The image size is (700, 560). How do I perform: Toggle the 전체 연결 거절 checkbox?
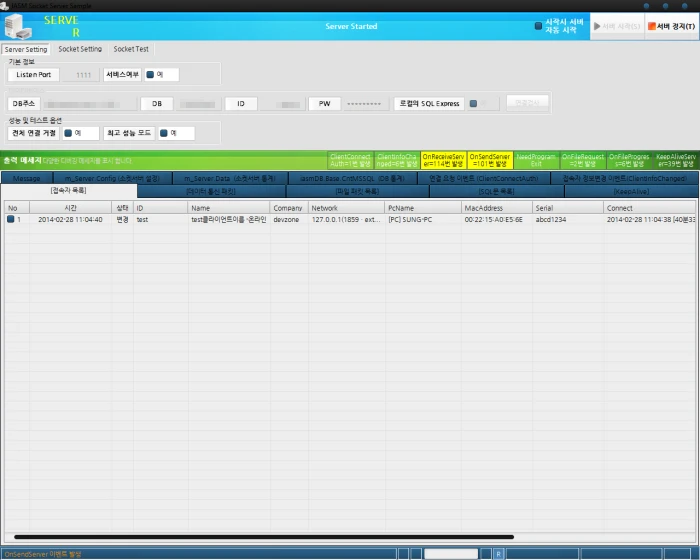click(68, 133)
